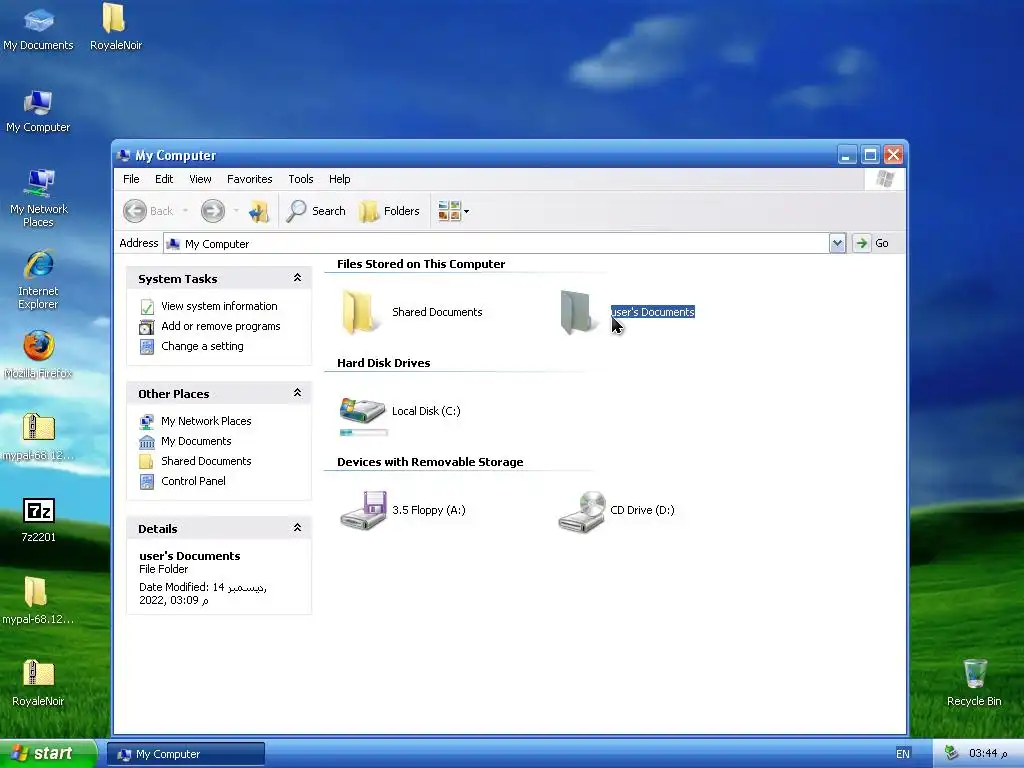
Task: Open Back history dropdown arrow
Action: pyautogui.click(x=185, y=211)
